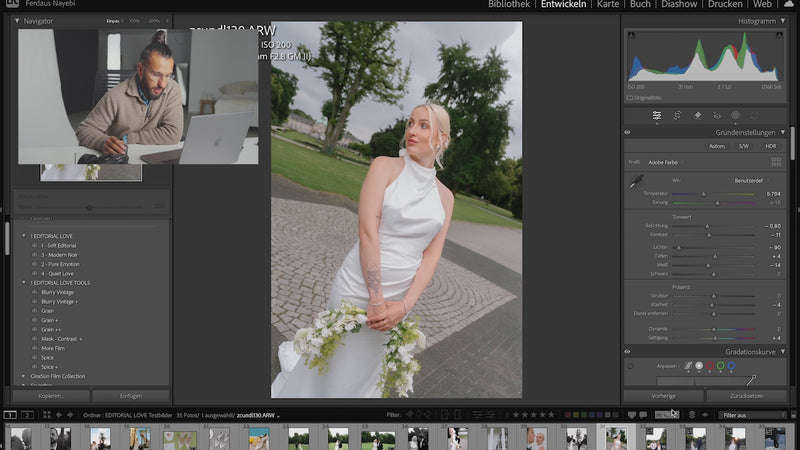
Task: Toggle Gradationskurve panel eye switch
Action: point(628,351)
